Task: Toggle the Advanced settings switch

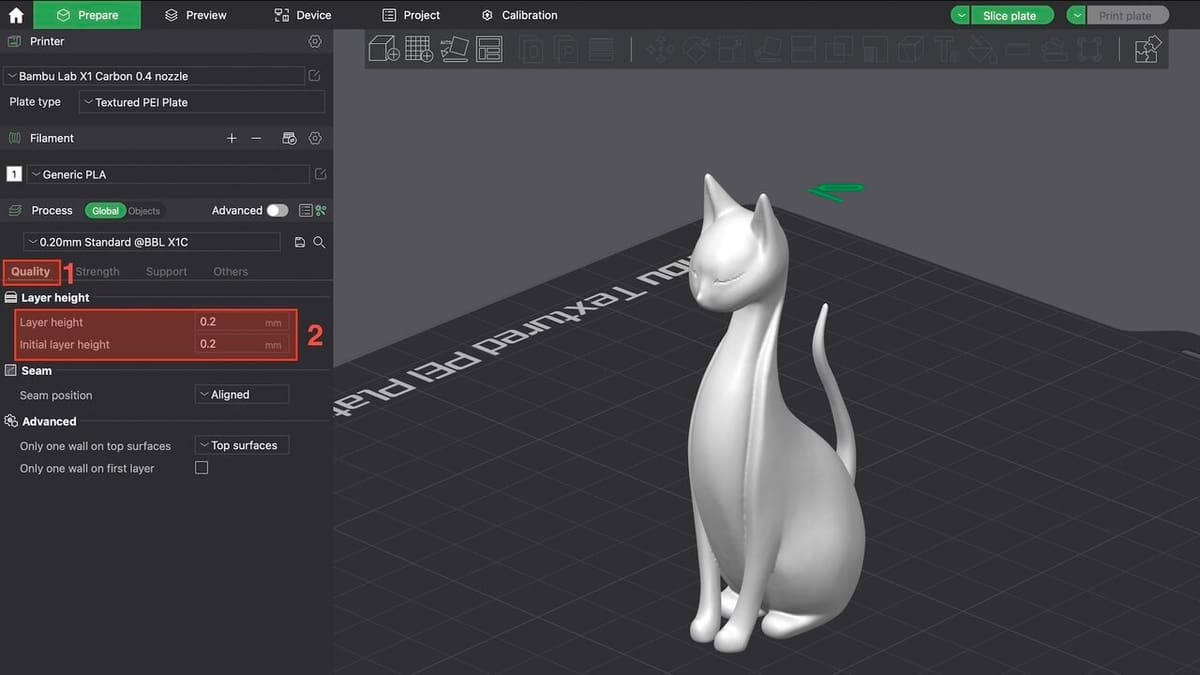Action: [x=277, y=211]
